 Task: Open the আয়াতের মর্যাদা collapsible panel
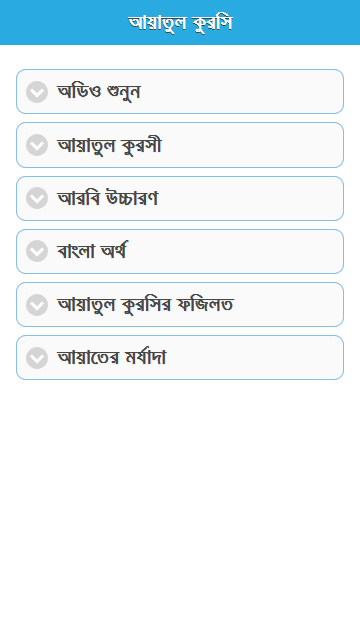click(180, 358)
